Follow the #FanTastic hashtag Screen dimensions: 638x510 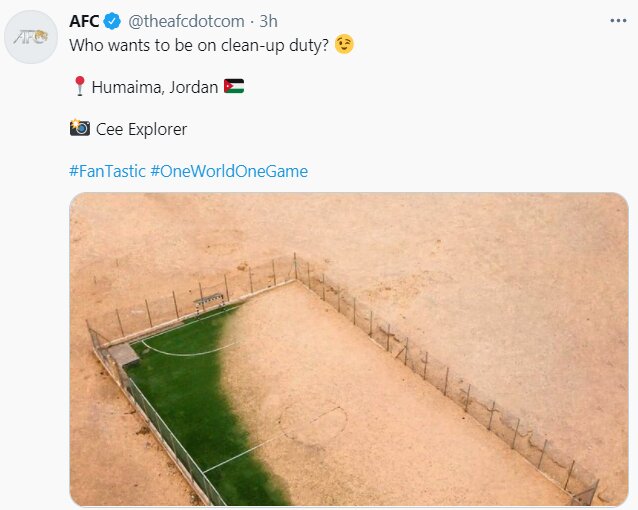coord(107,171)
